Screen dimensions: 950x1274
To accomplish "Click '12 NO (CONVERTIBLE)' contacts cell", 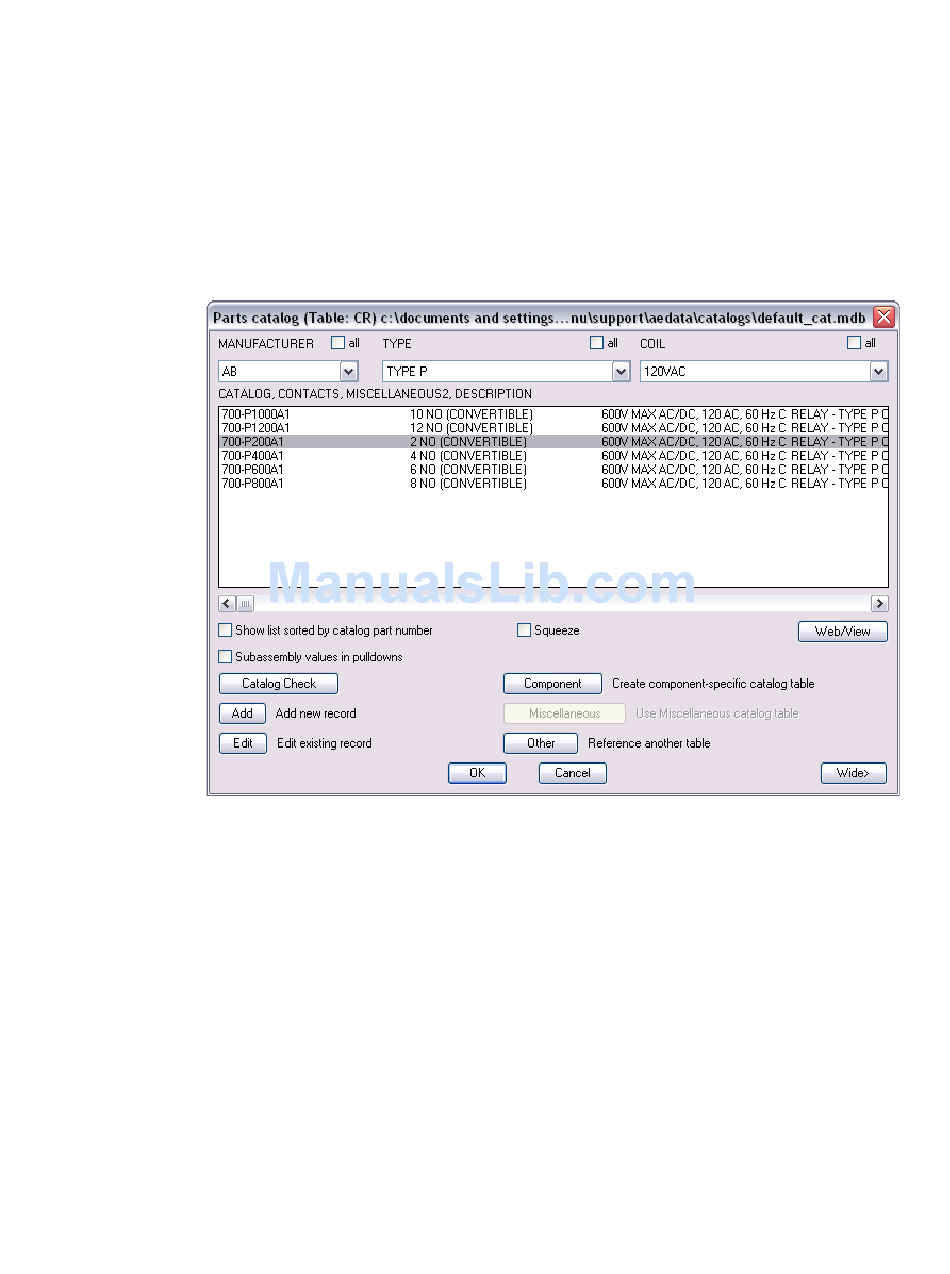I will (471, 428).
